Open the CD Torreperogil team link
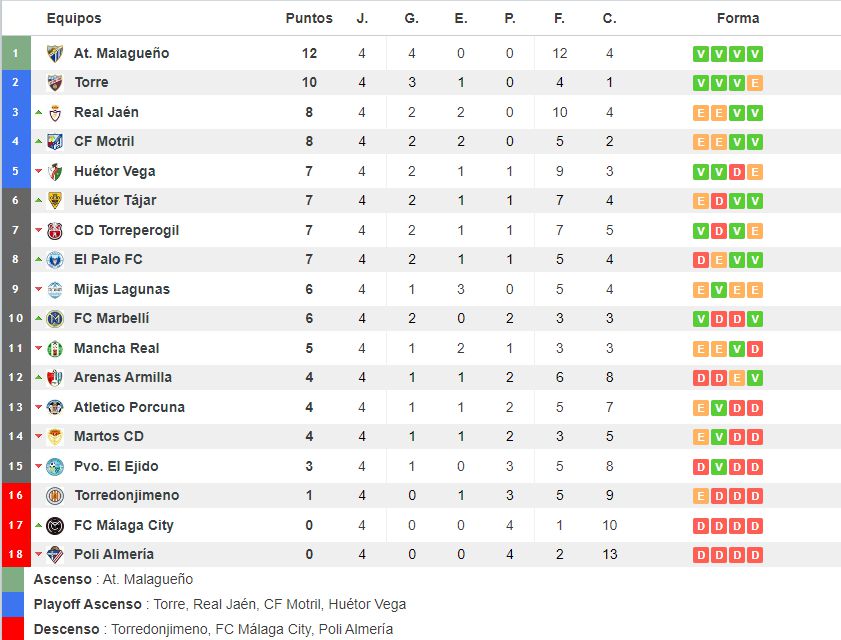 pyautogui.click(x=127, y=231)
